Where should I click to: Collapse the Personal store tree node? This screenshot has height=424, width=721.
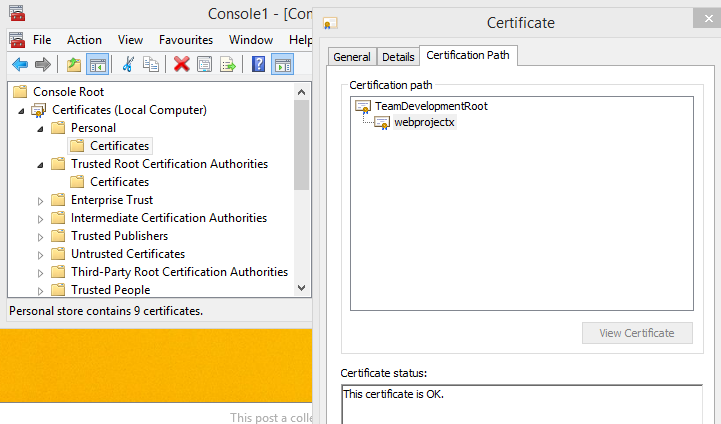click(40, 128)
